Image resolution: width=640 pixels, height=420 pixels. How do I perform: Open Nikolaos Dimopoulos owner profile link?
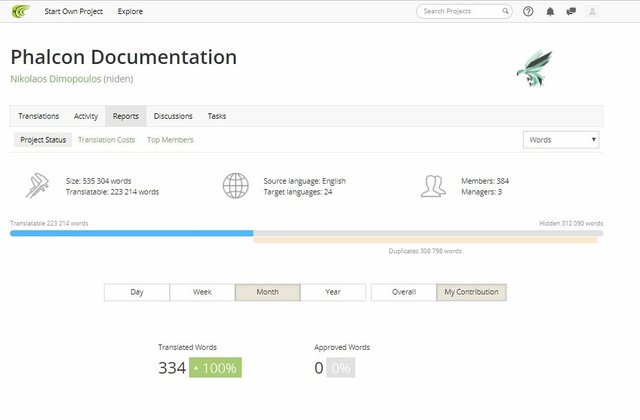tap(56, 79)
